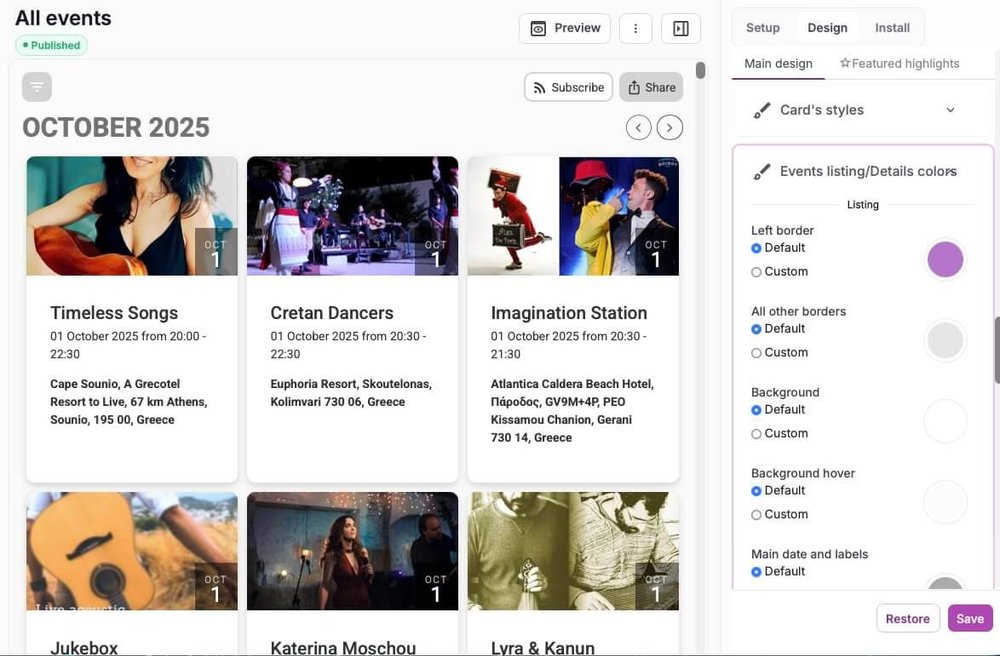1000x656 pixels.
Task: Click the Share button
Action: [x=651, y=87]
